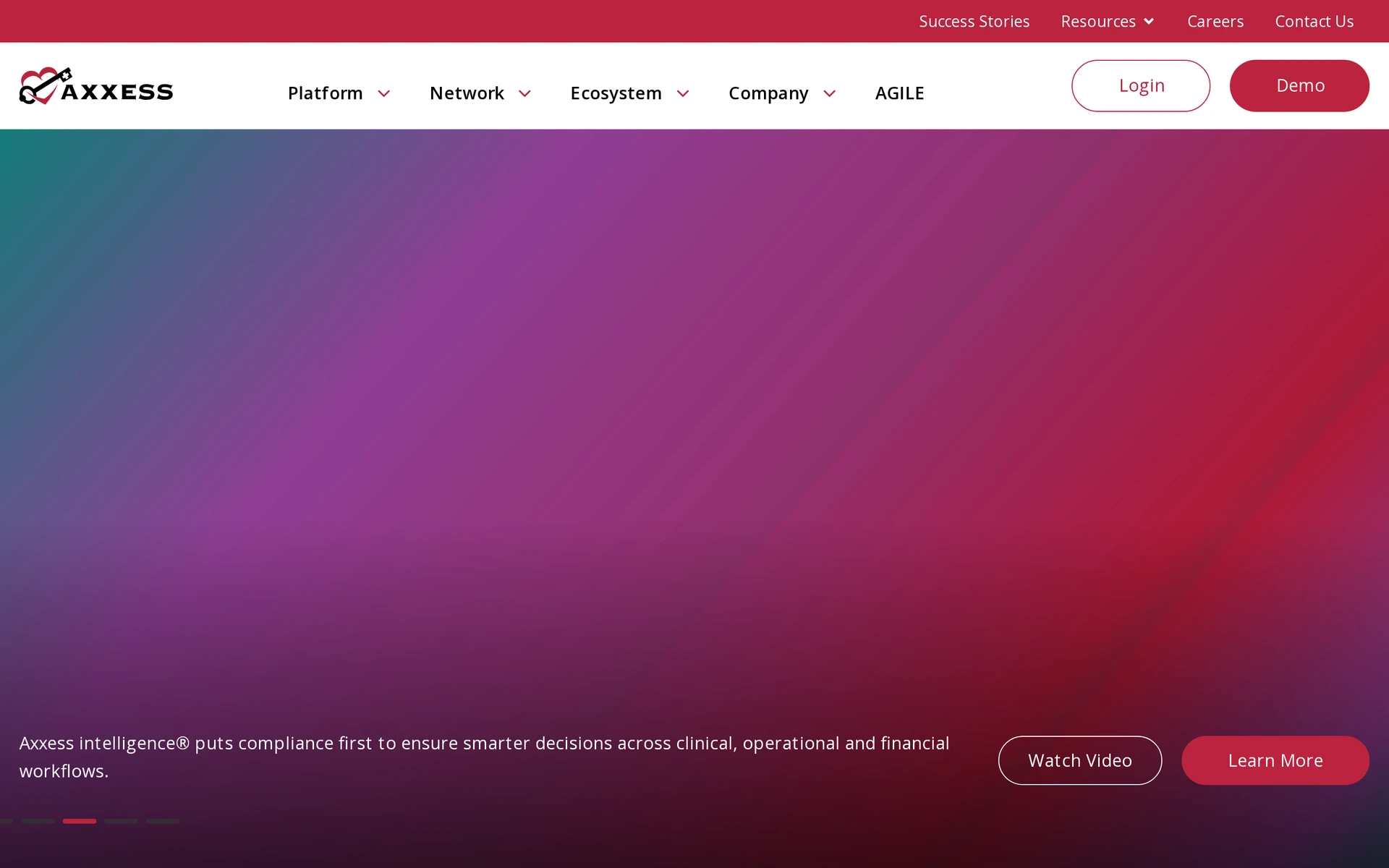Image resolution: width=1389 pixels, height=868 pixels.
Task: Select the active red carousel slide indicator
Action: [x=80, y=821]
